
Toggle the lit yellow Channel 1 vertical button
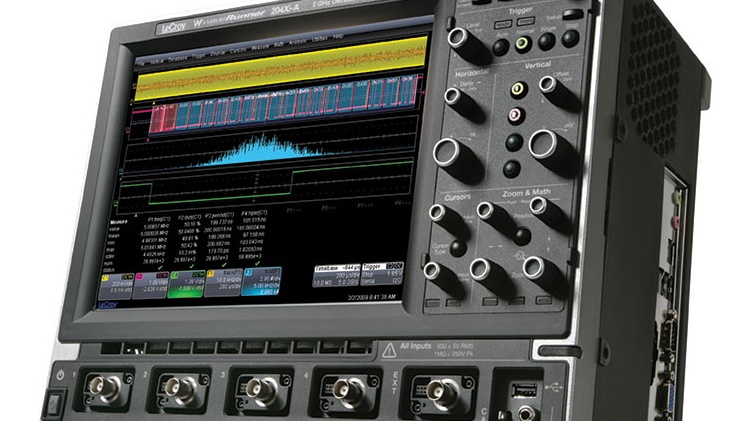click(519, 90)
